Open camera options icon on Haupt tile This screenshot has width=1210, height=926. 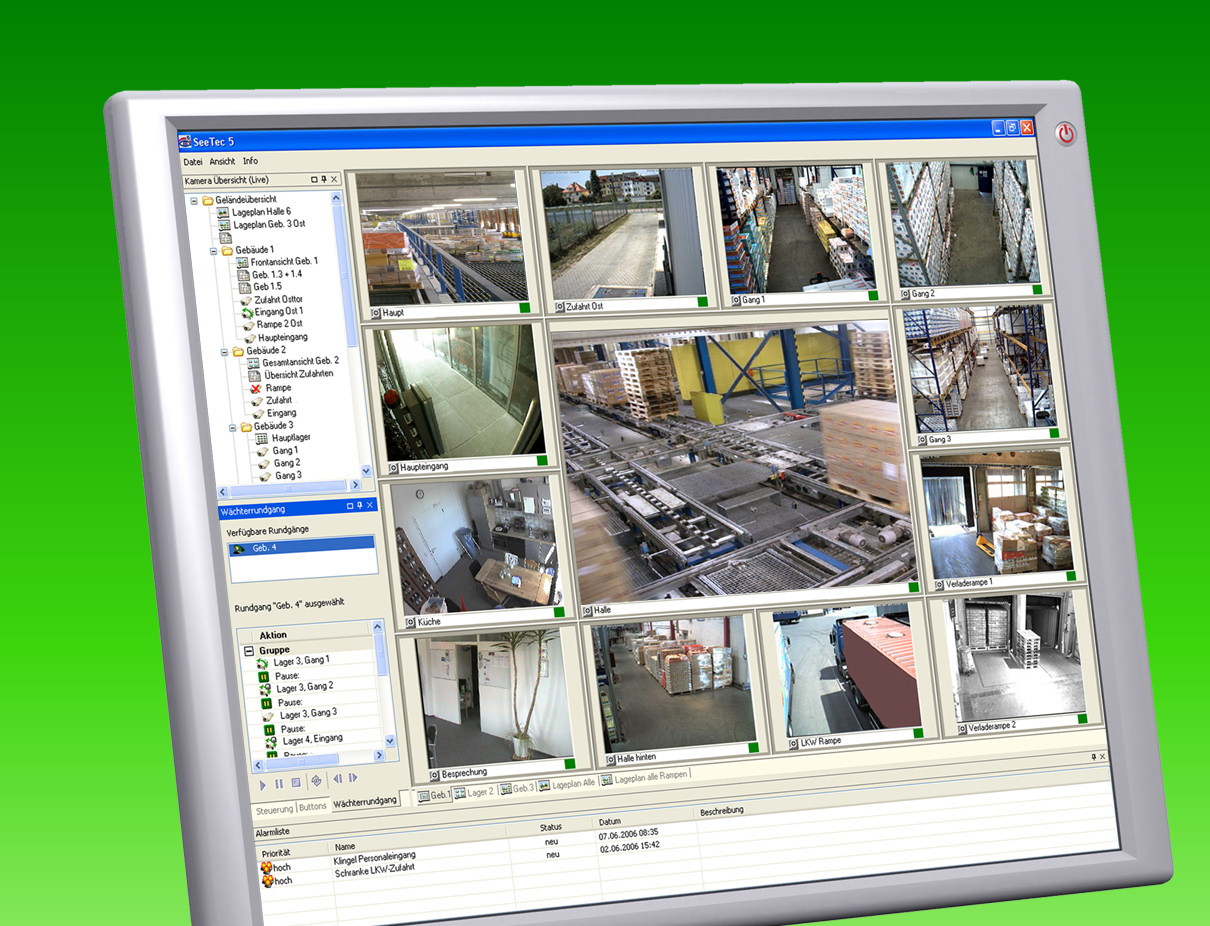[376, 312]
